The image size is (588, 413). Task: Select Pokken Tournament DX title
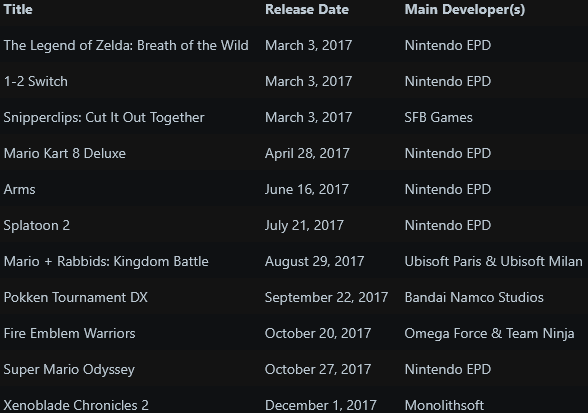pos(75,297)
